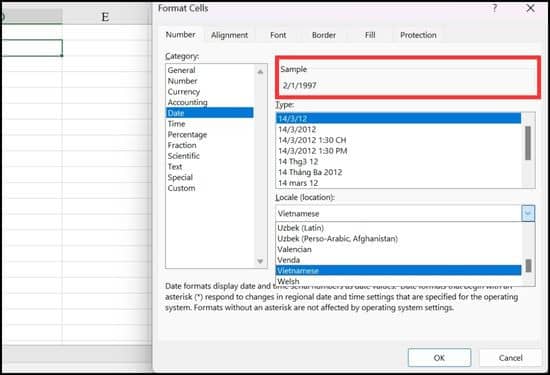This screenshot has height=375, width=550.
Task: Close the Format Cells dialog
Action: point(530,8)
